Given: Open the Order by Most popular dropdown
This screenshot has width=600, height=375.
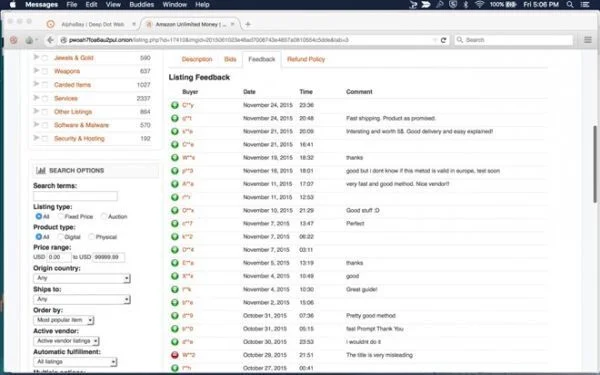Looking at the screenshot, I should pos(64,320).
